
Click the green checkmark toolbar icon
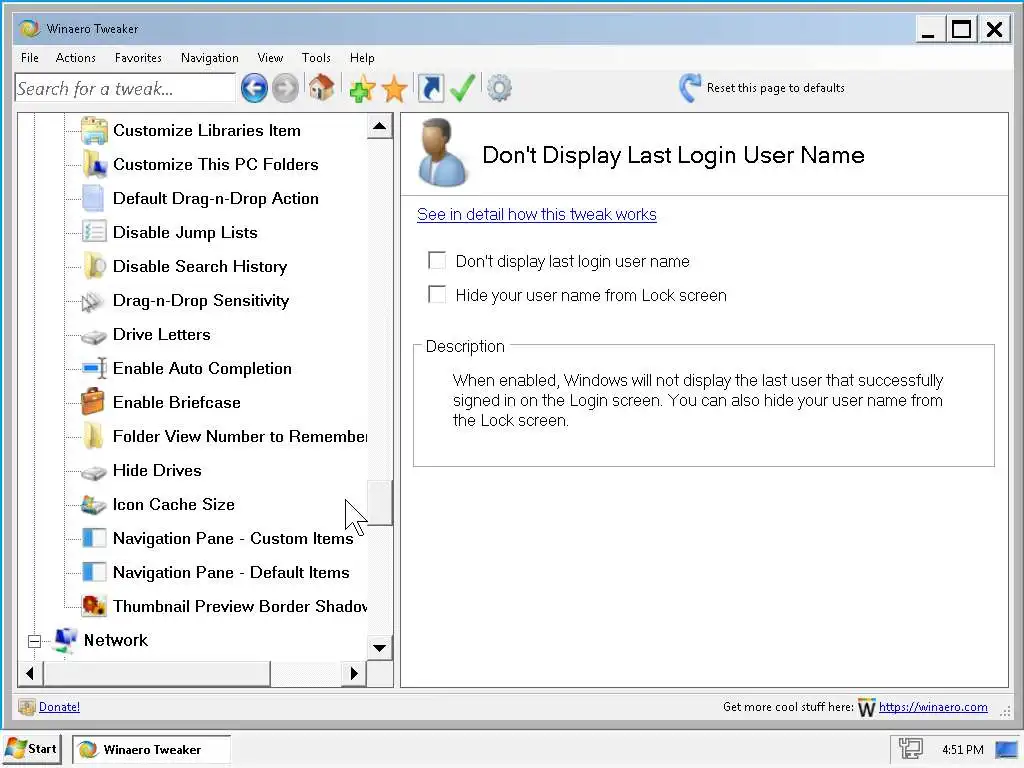coord(462,88)
